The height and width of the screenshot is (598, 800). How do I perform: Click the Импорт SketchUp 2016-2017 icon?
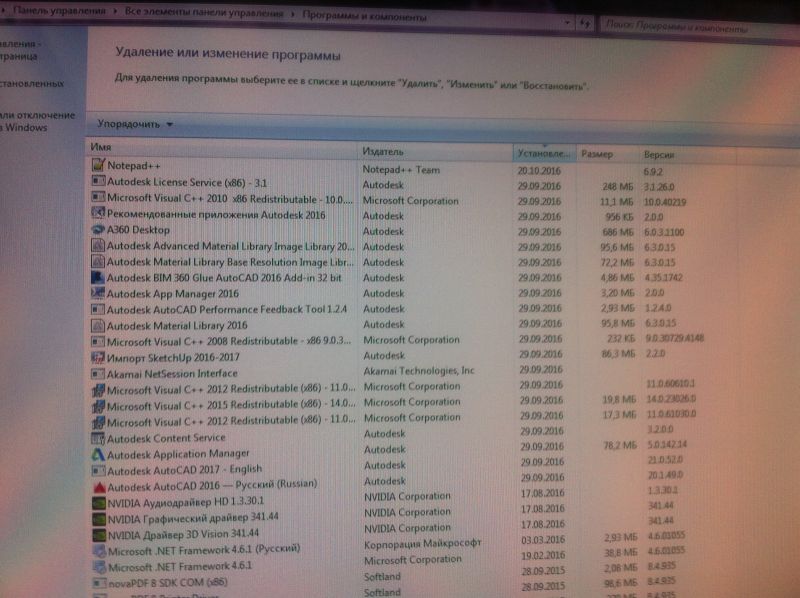click(98, 357)
